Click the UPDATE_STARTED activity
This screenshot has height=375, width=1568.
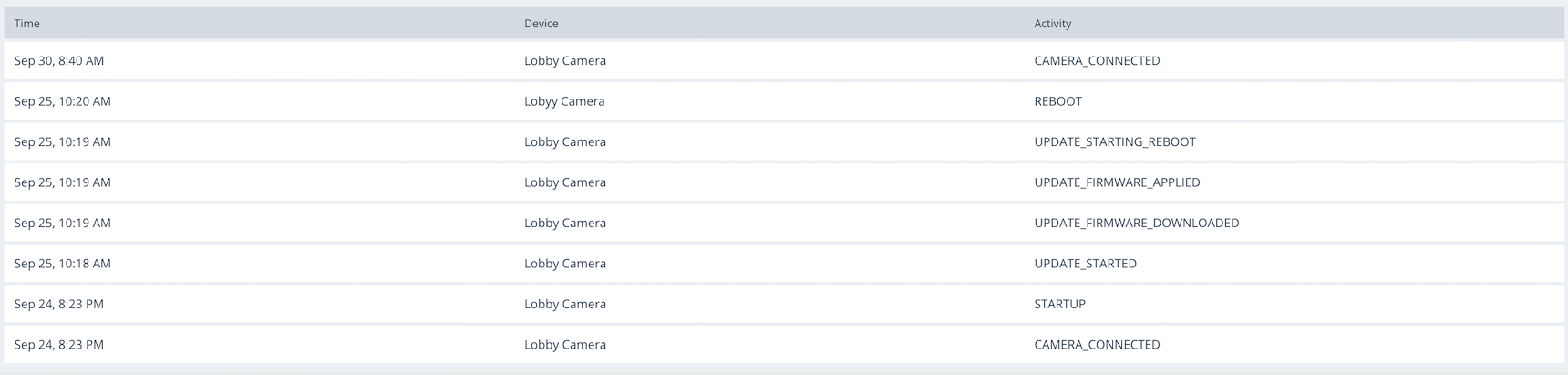1085,264
